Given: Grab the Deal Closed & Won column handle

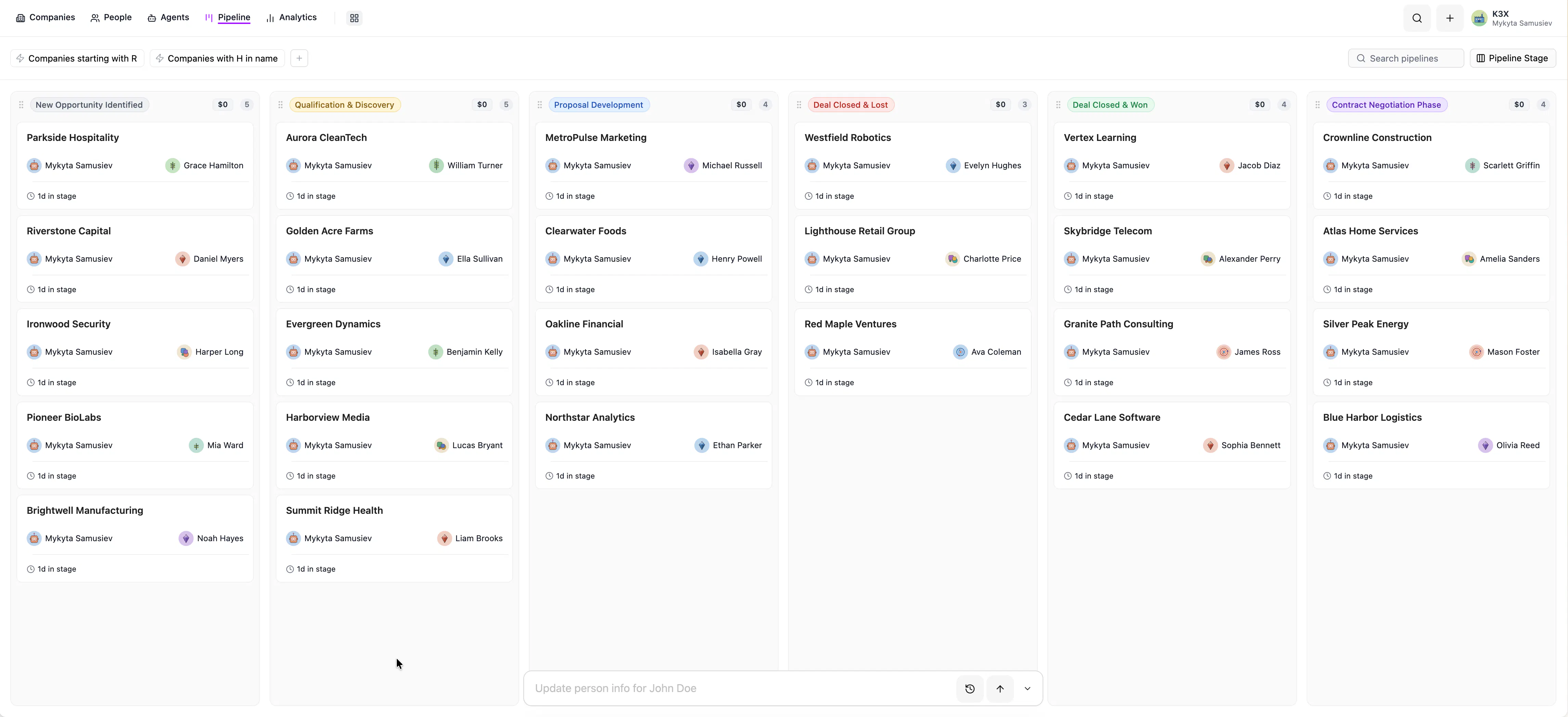Looking at the screenshot, I should (1059, 105).
